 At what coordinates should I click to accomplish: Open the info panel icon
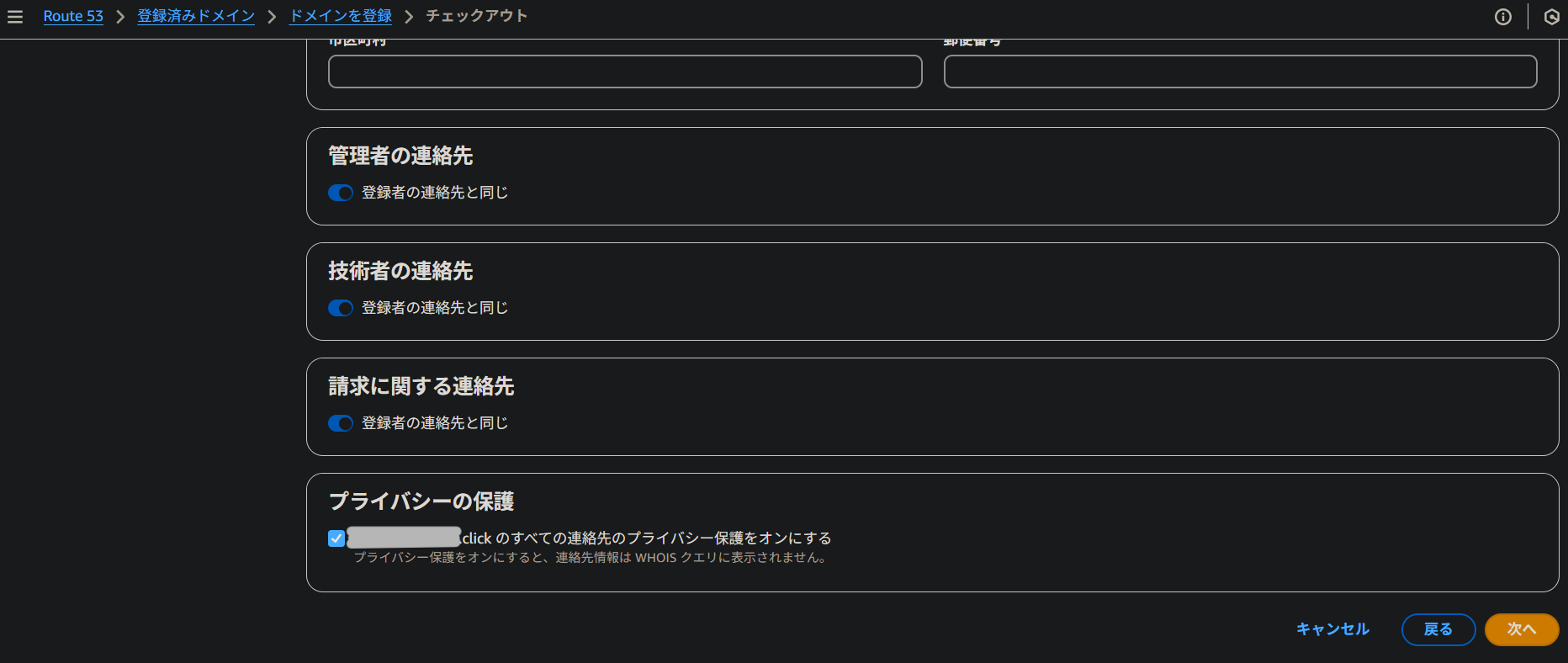(1503, 17)
